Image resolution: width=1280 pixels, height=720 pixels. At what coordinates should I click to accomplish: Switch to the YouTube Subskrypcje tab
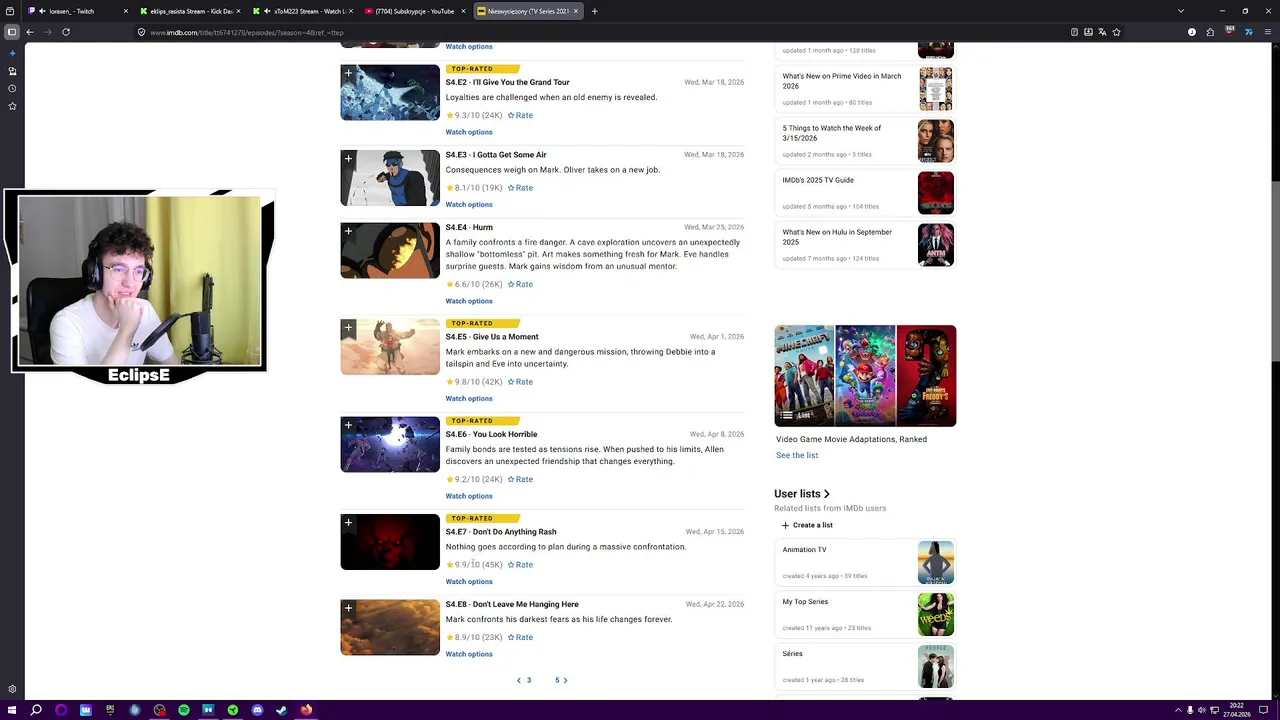pos(415,11)
